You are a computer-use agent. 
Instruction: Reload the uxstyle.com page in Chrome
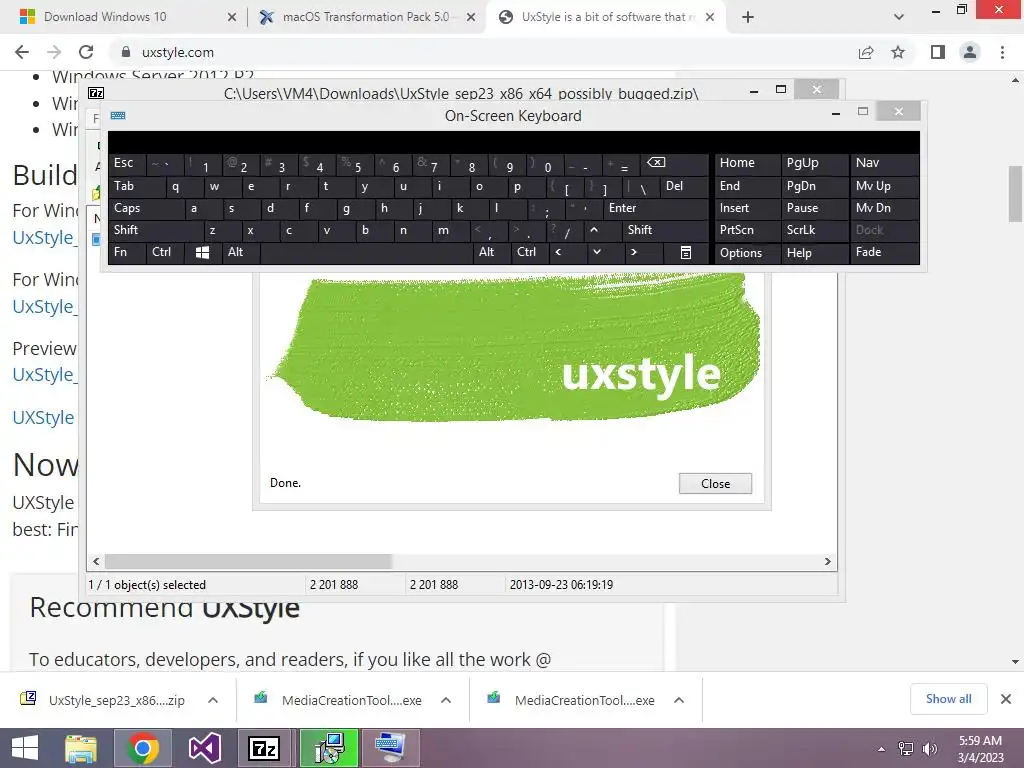[x=86, y=52]
